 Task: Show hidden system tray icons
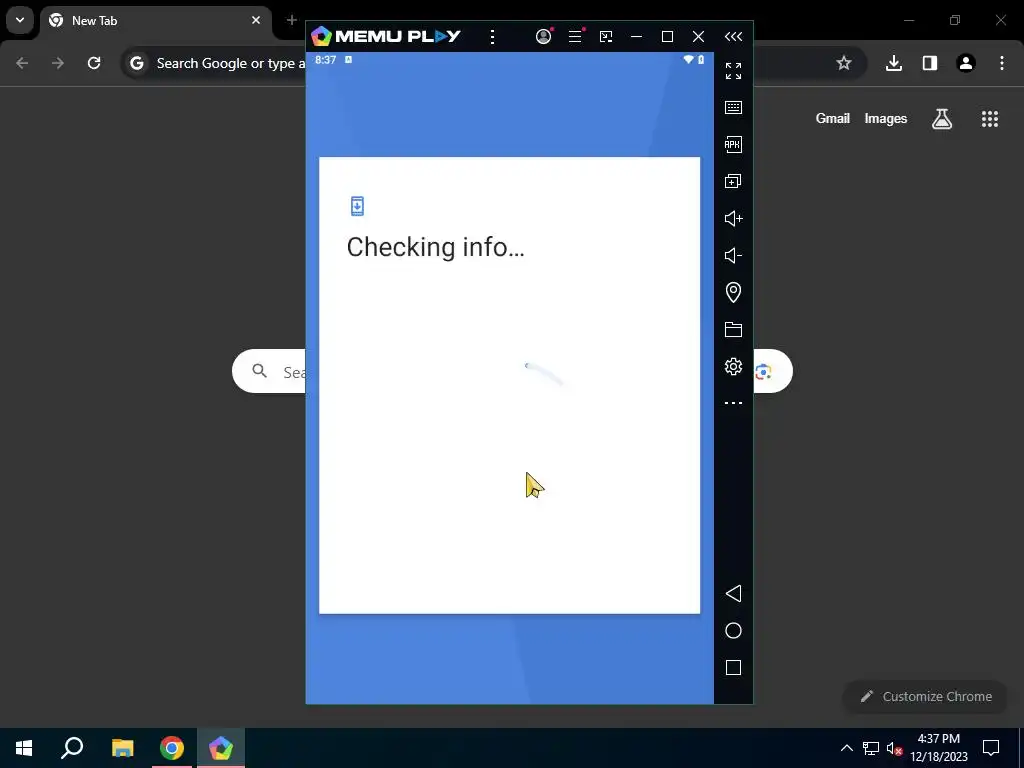(x=846, y=748)
